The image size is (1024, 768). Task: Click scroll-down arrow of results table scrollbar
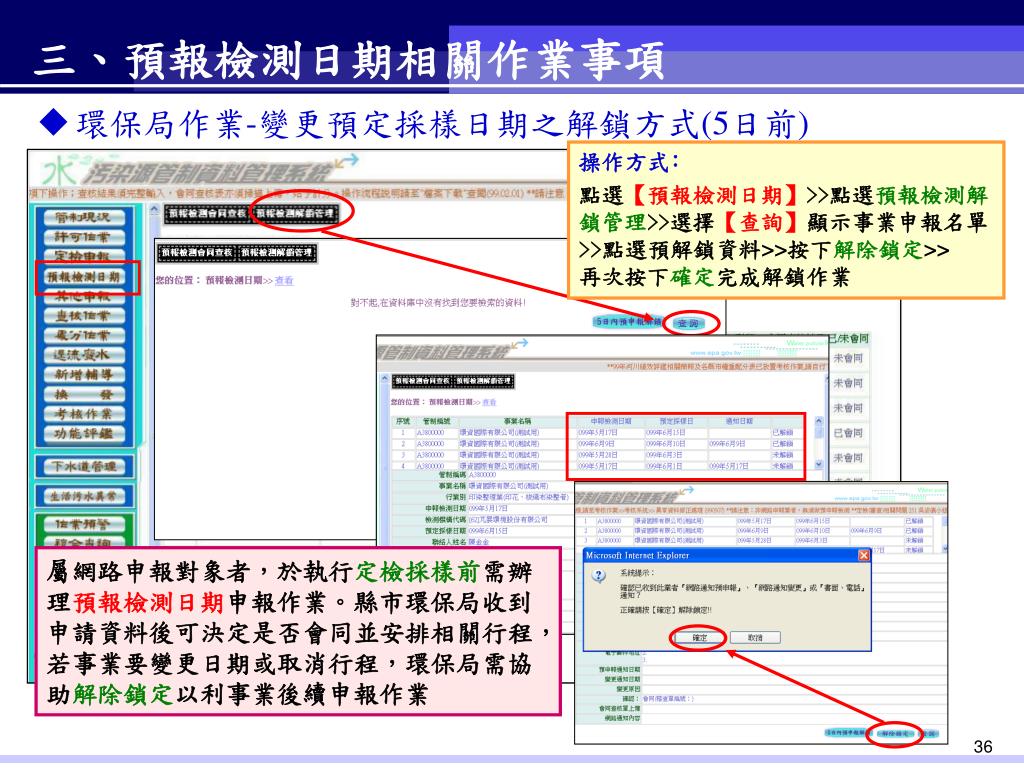click(818, 464)
